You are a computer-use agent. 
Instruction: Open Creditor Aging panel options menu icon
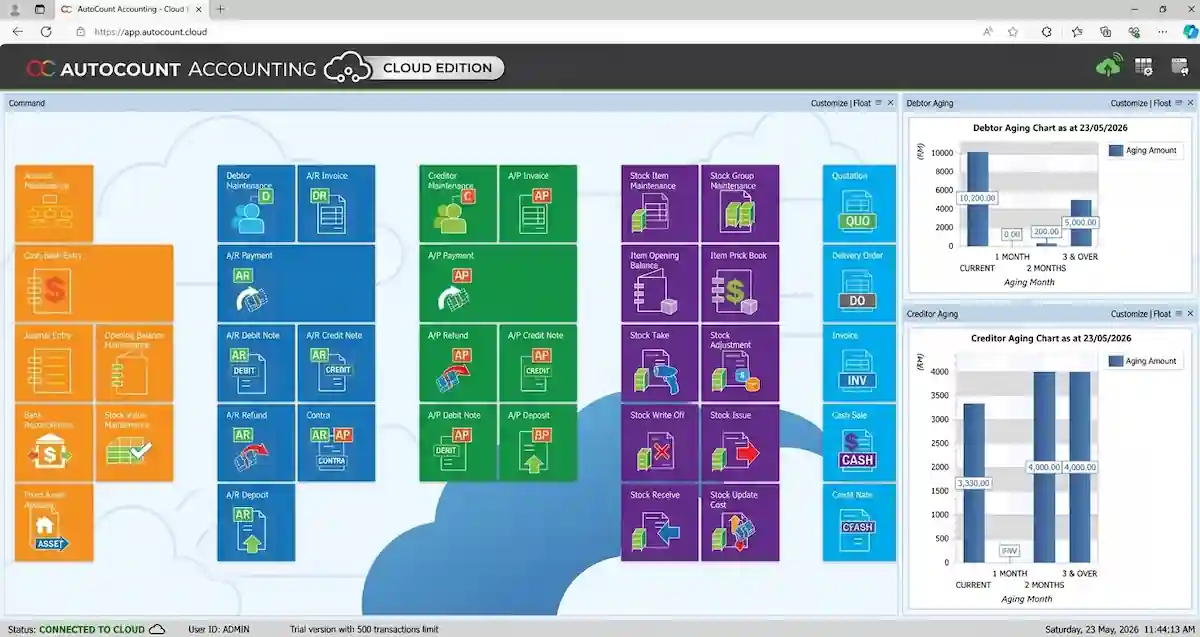coord(1178,314)
